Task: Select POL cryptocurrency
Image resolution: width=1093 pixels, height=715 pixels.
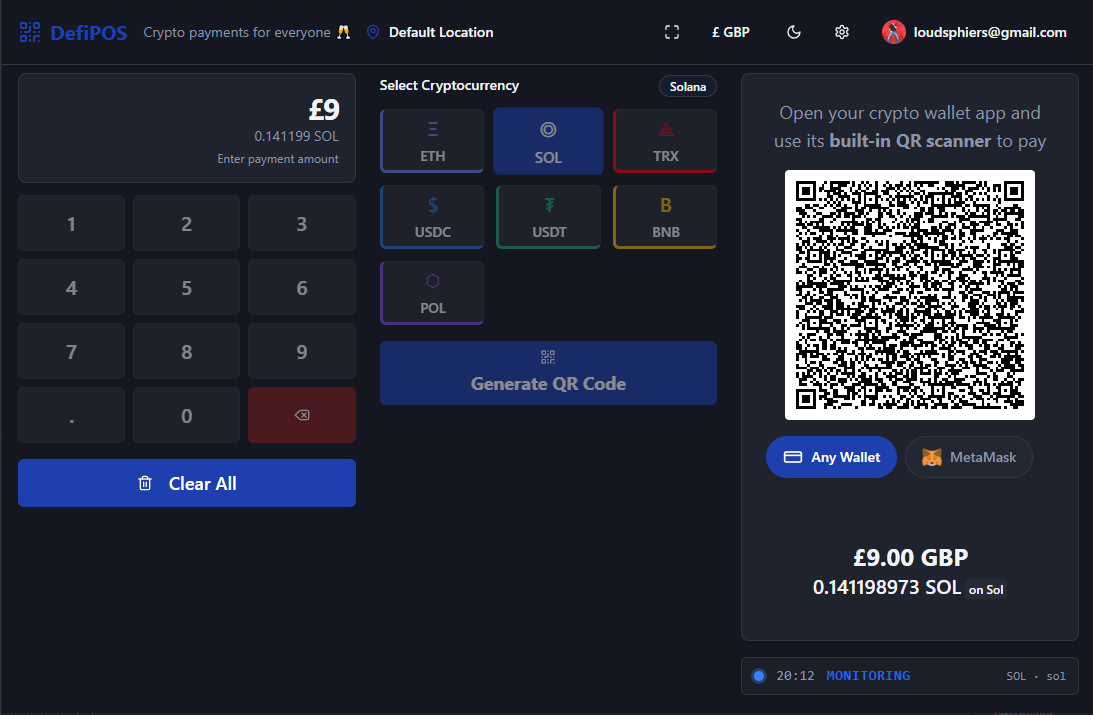Action: (432, 293)
